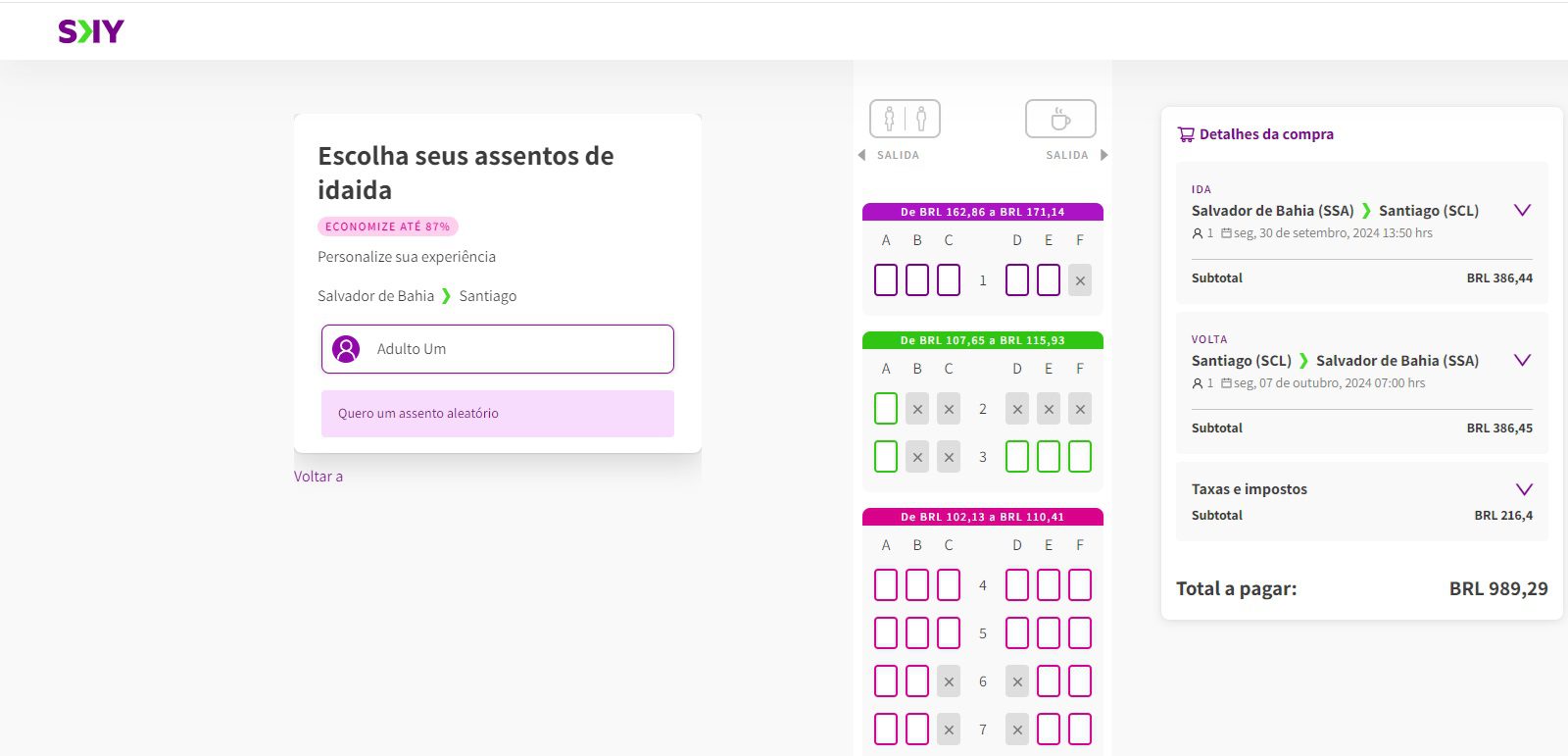Select the Adulto Um passenger field

pos(498,349)
